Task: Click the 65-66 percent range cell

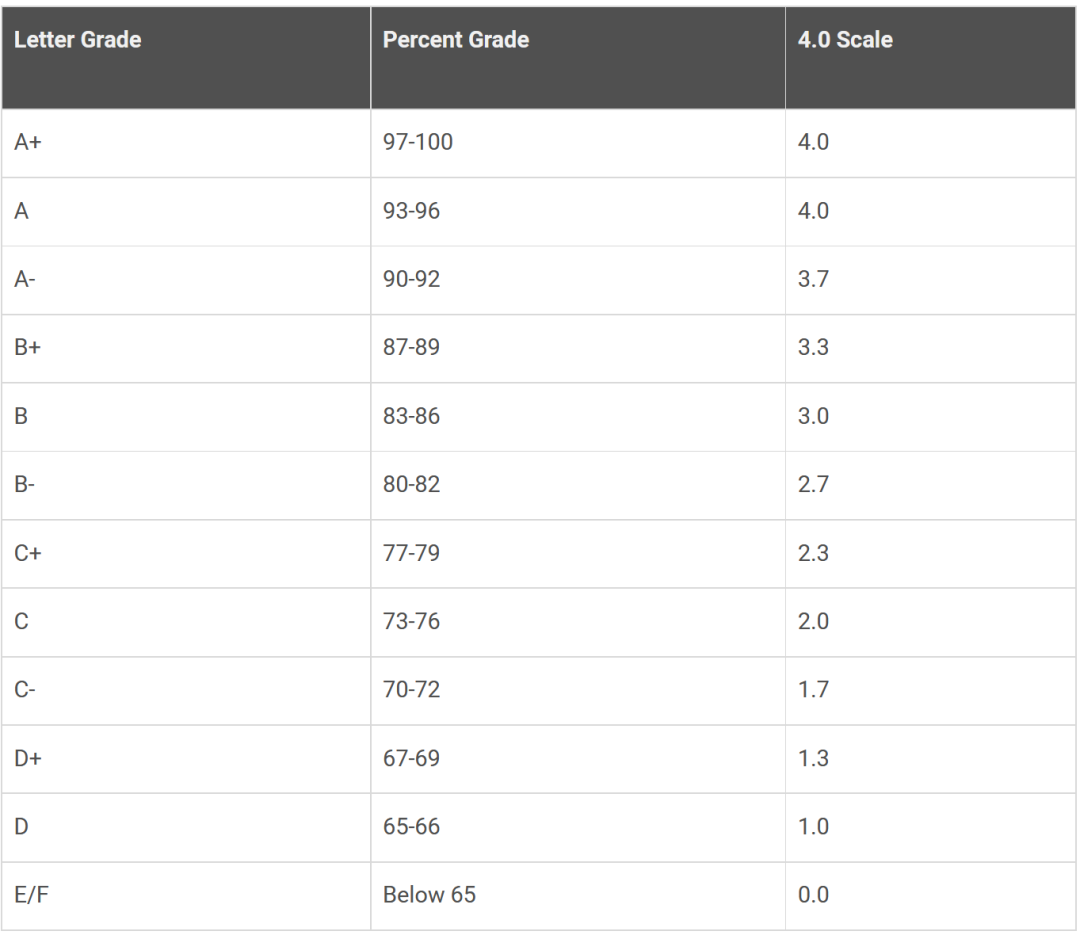Action: pos(578,828)
